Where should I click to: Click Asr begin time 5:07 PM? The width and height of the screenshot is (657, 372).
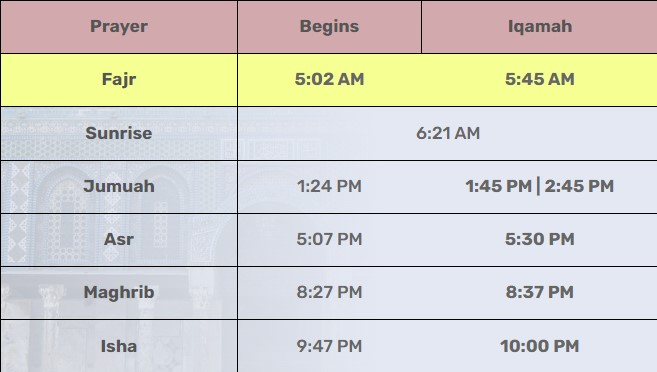(x=329, y=239)
